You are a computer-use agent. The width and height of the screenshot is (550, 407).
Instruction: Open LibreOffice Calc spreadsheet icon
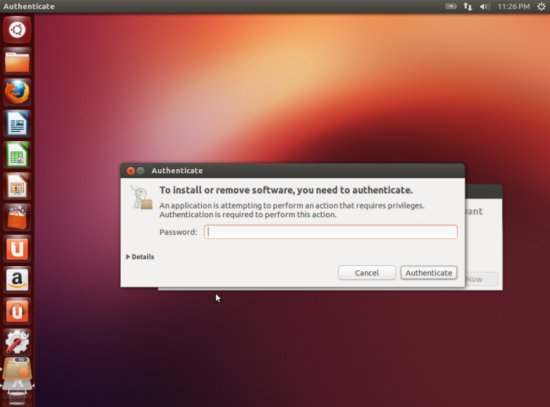tap(17, 155)
